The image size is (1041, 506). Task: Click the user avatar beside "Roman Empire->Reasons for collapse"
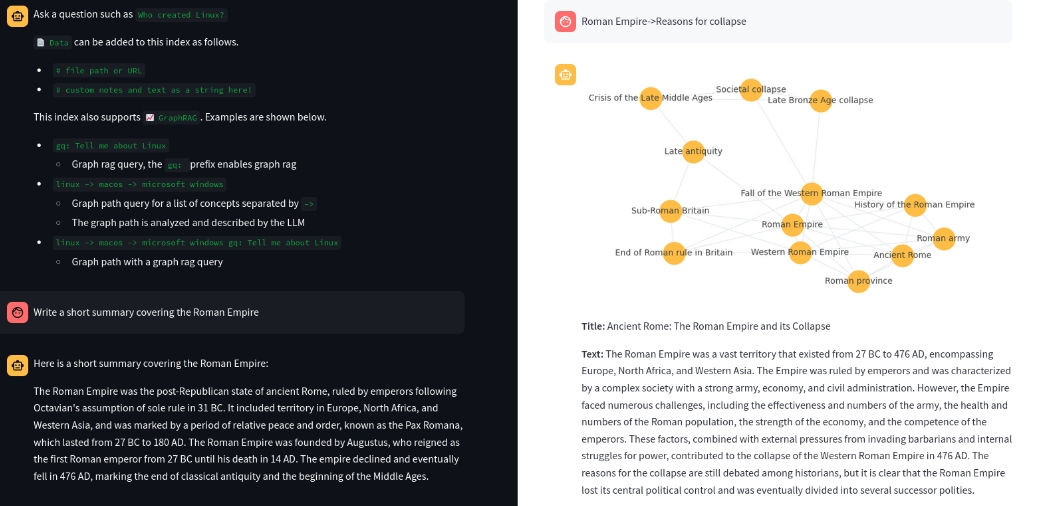tap(565, 21)
